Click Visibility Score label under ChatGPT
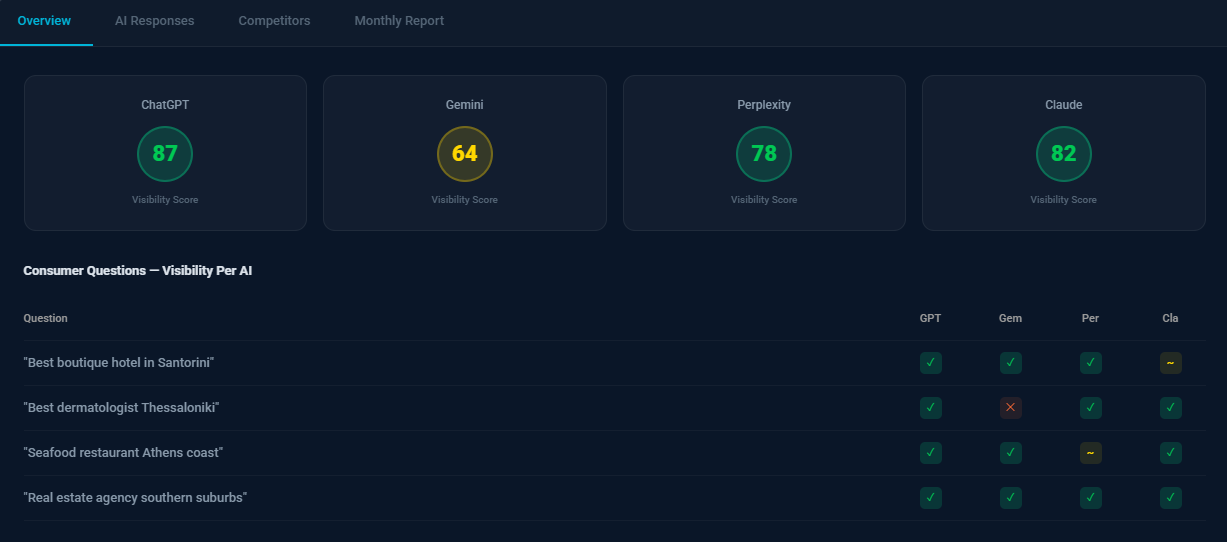This screenshot has width=1227, height=542. click(165, 200)
